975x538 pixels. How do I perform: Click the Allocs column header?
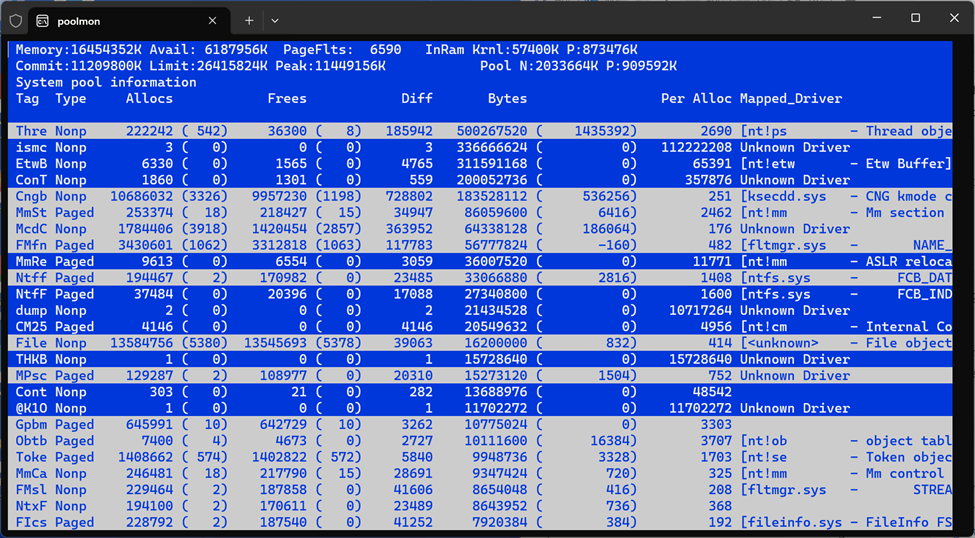coord(149,98)
